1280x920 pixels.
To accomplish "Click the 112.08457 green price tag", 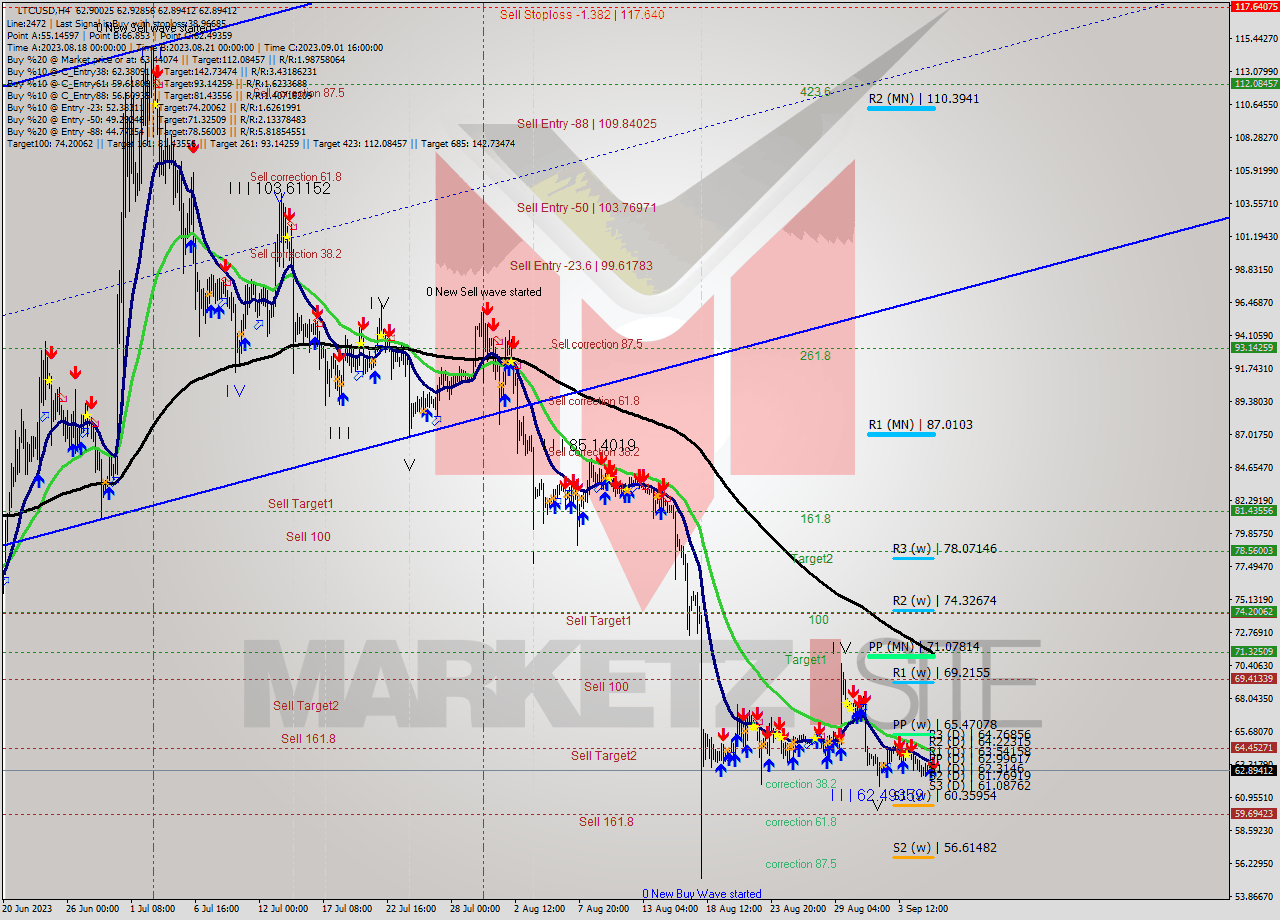I will tap(1254, 83).
